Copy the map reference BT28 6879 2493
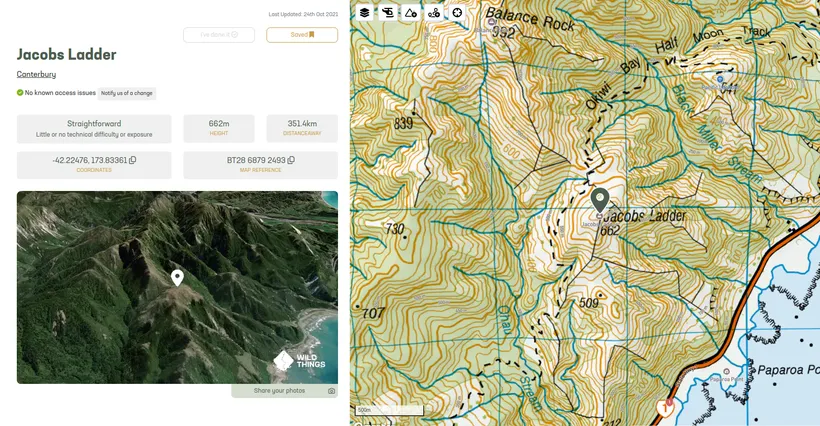 click(291, 160)
